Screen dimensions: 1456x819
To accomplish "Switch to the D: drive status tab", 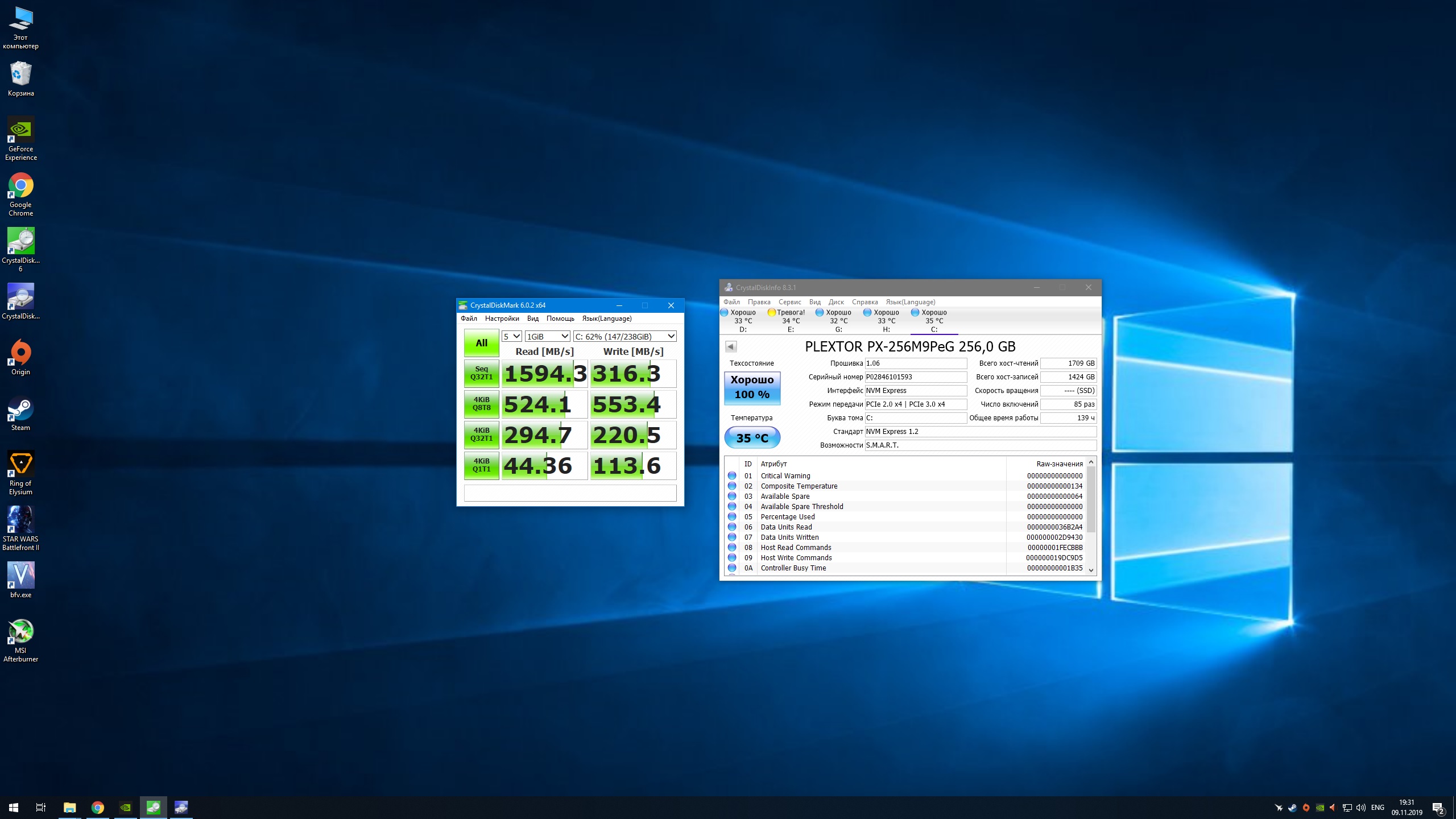I will tap(742, 320).
